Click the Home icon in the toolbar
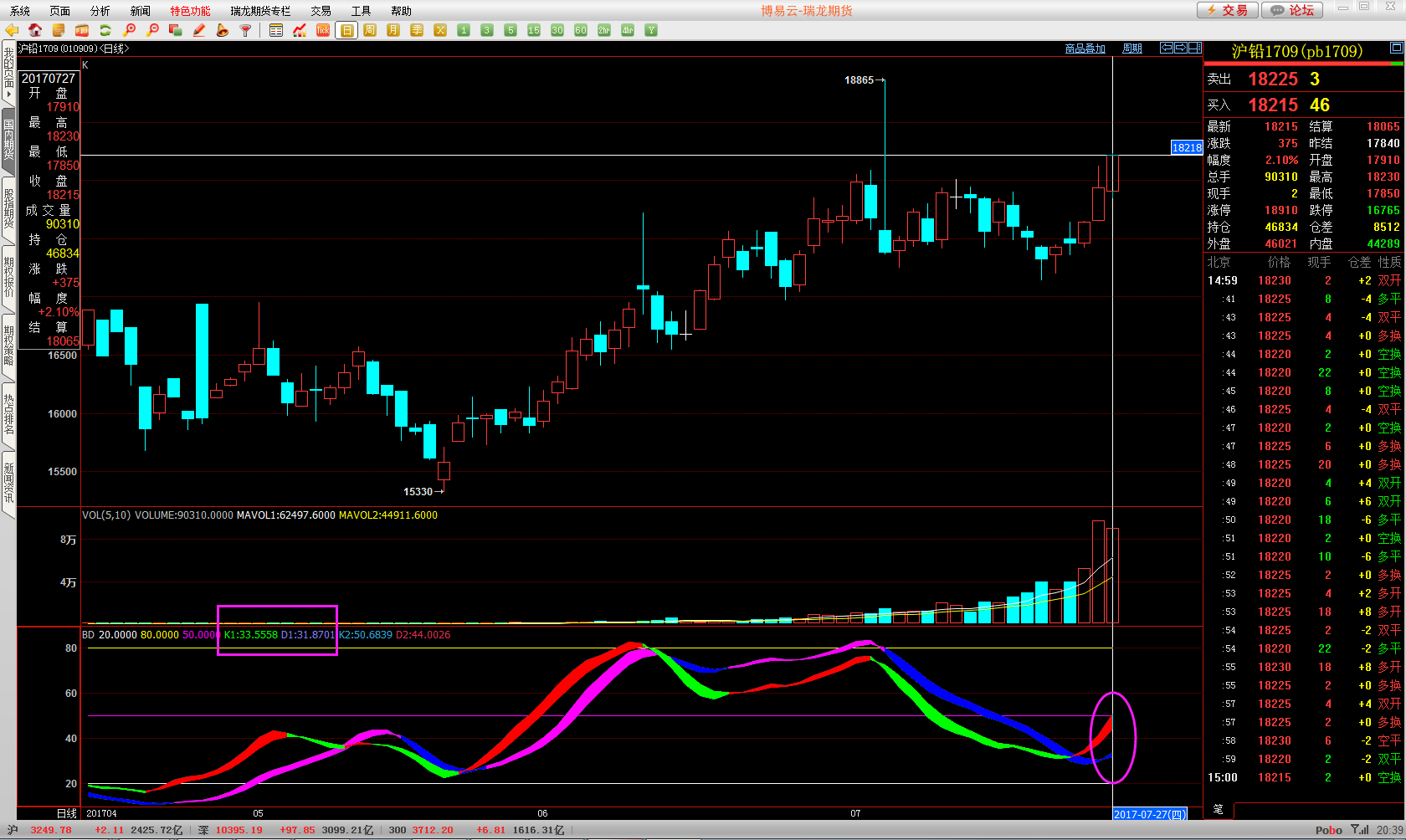Viewport: 1406px width, 840px height. pos(35,30)
